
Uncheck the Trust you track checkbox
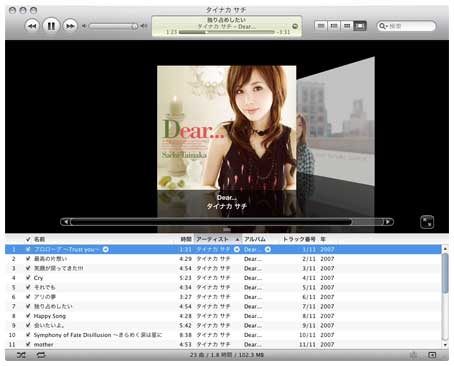tap(28, 249)
